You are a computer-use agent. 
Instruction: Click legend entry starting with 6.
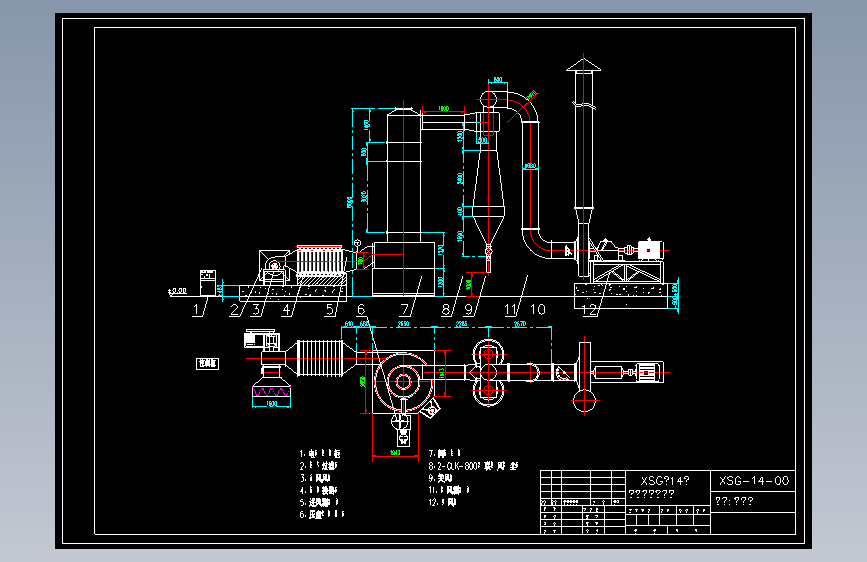coord(322,514)
